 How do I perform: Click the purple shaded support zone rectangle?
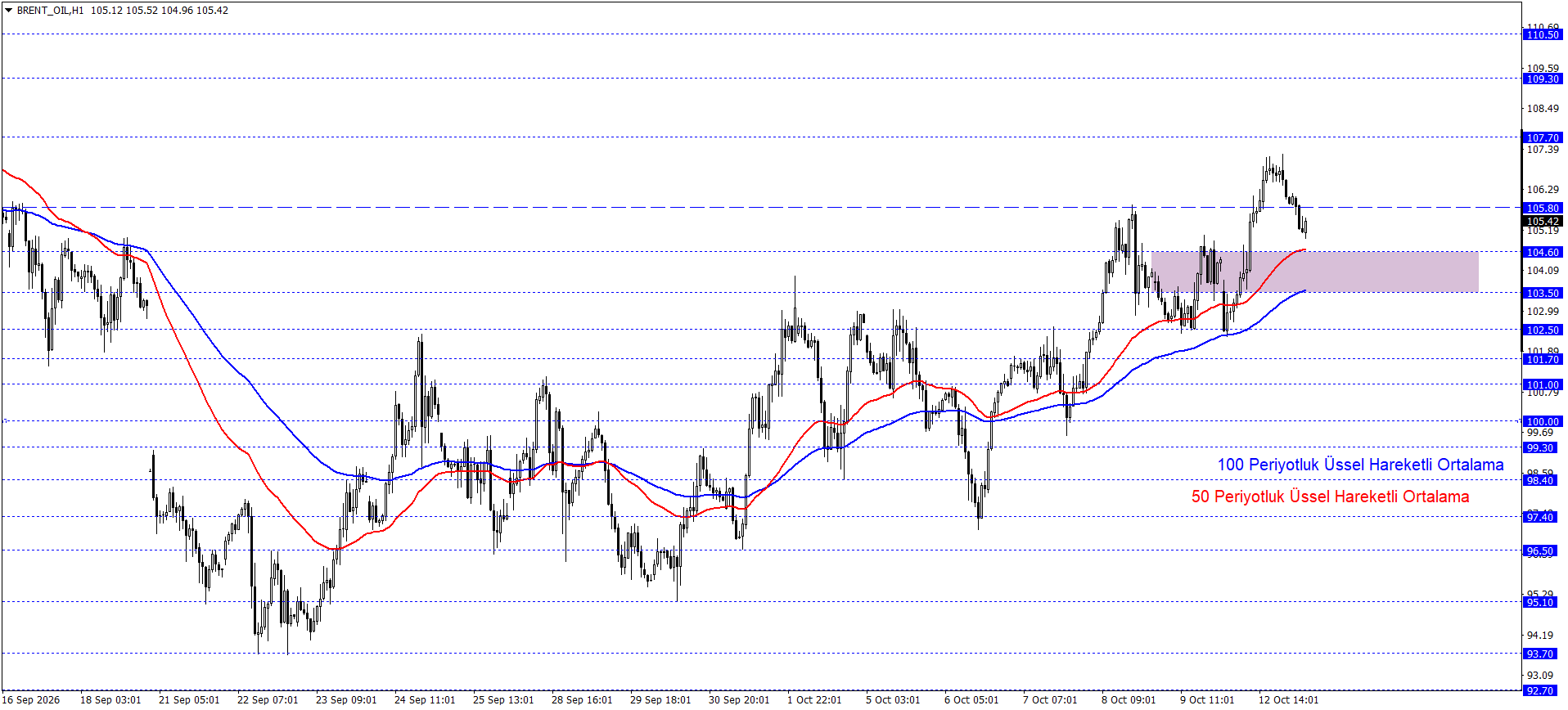point(1314,272)
